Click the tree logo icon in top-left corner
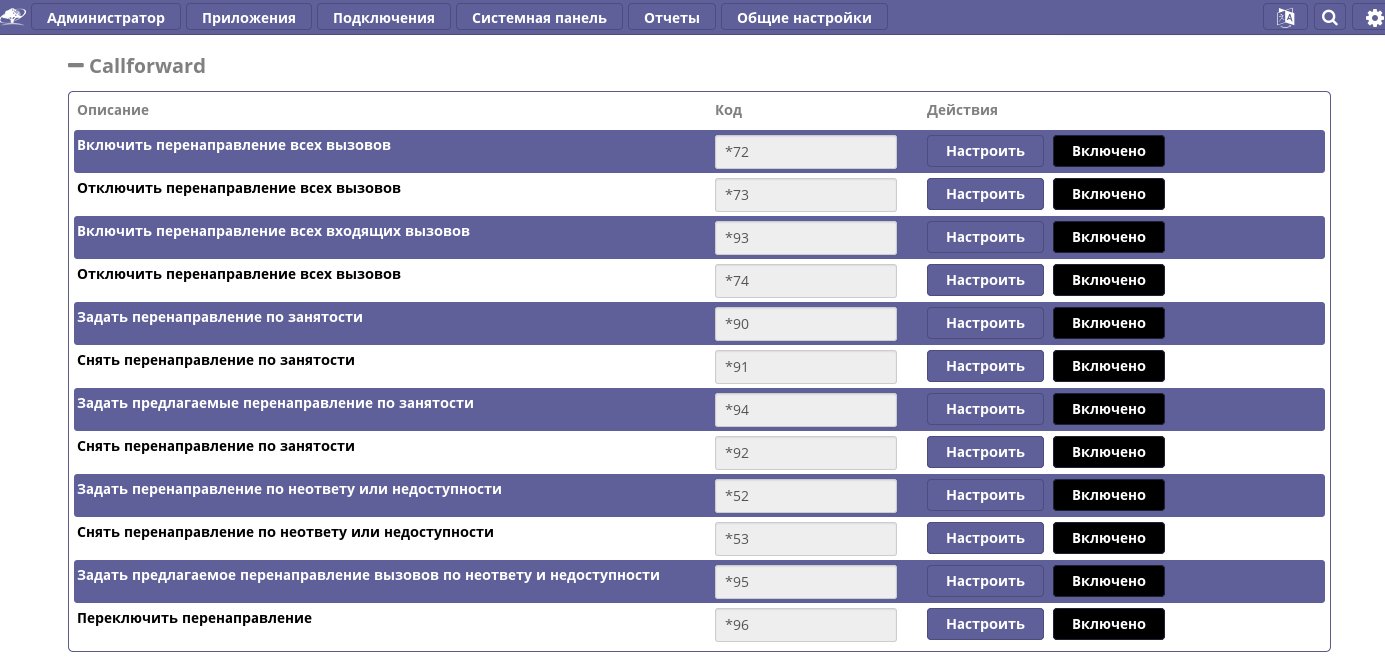Image resolution: width=1385 pixels, height=665 pixels. [13, 17]
